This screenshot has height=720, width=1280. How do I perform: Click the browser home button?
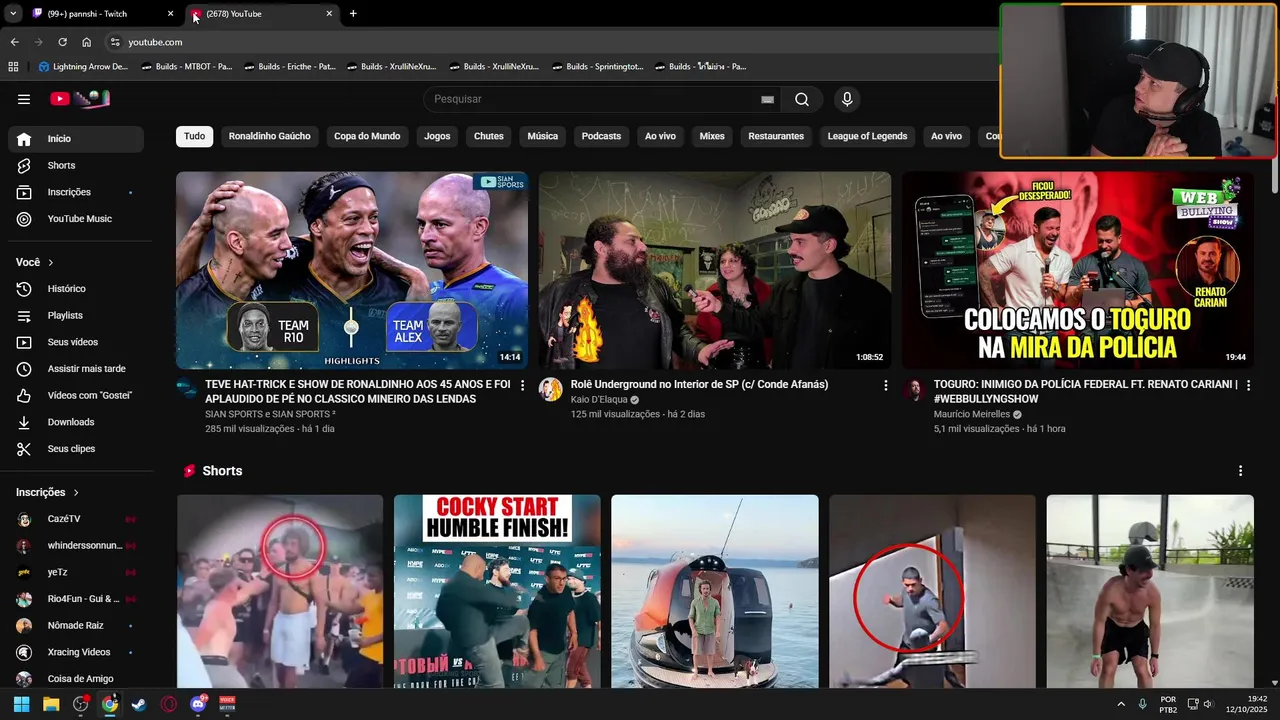[x=87, y=42]
